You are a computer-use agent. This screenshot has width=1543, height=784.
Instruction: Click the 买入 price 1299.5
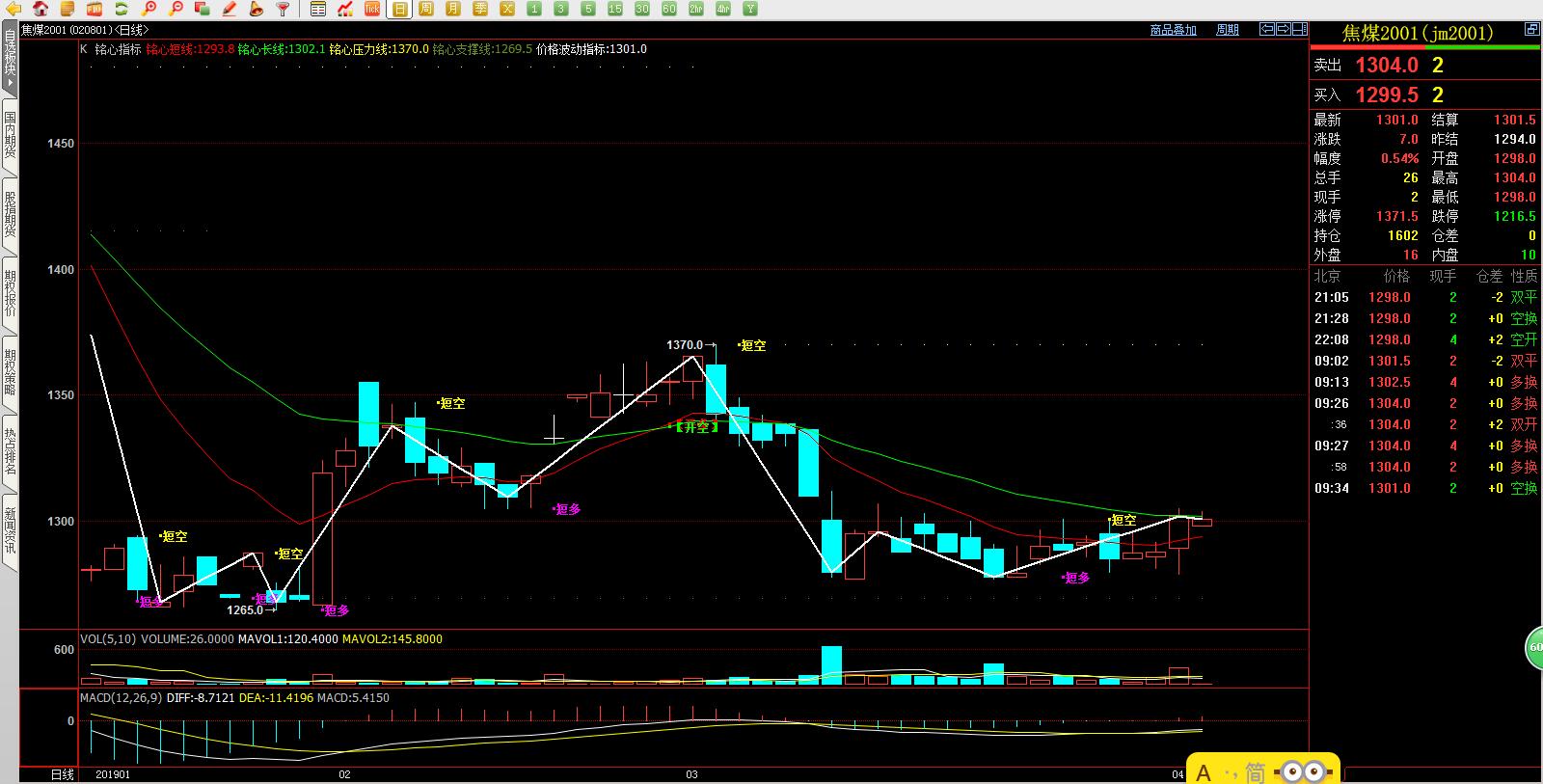click(x=1387, y=95)
